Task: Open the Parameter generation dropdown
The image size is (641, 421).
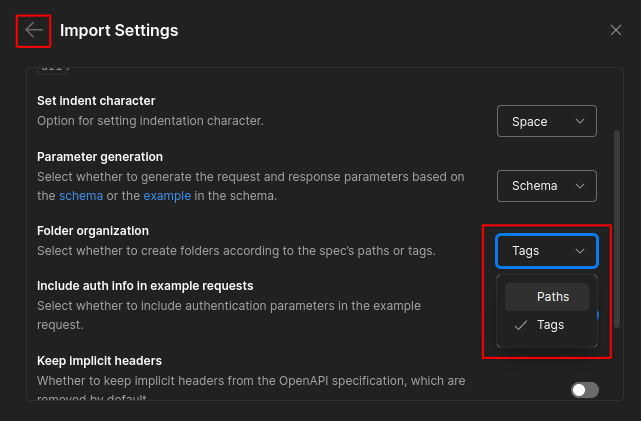Action: tap(546, 186)
